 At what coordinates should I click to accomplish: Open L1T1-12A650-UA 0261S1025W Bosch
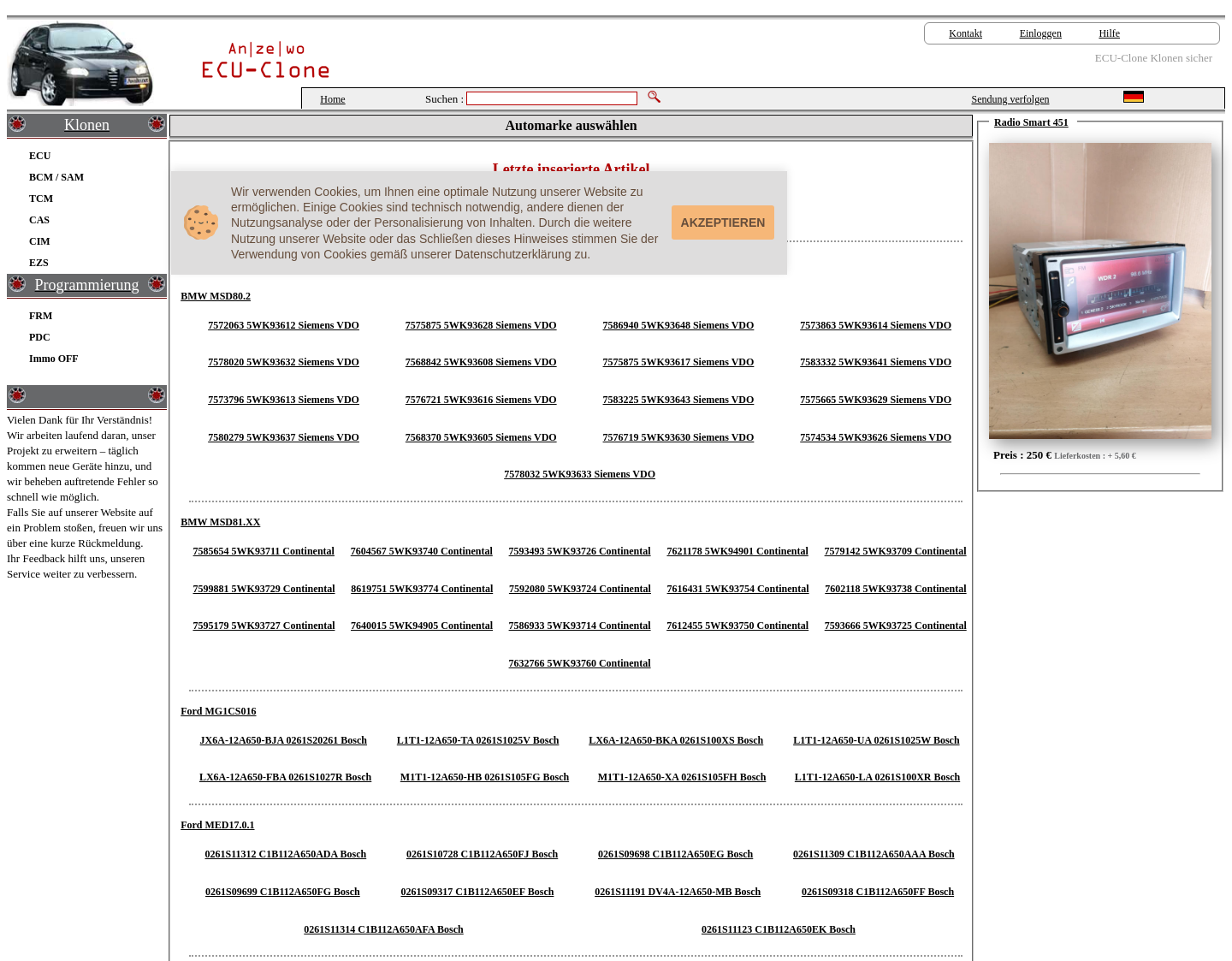(x=876, y=740)
